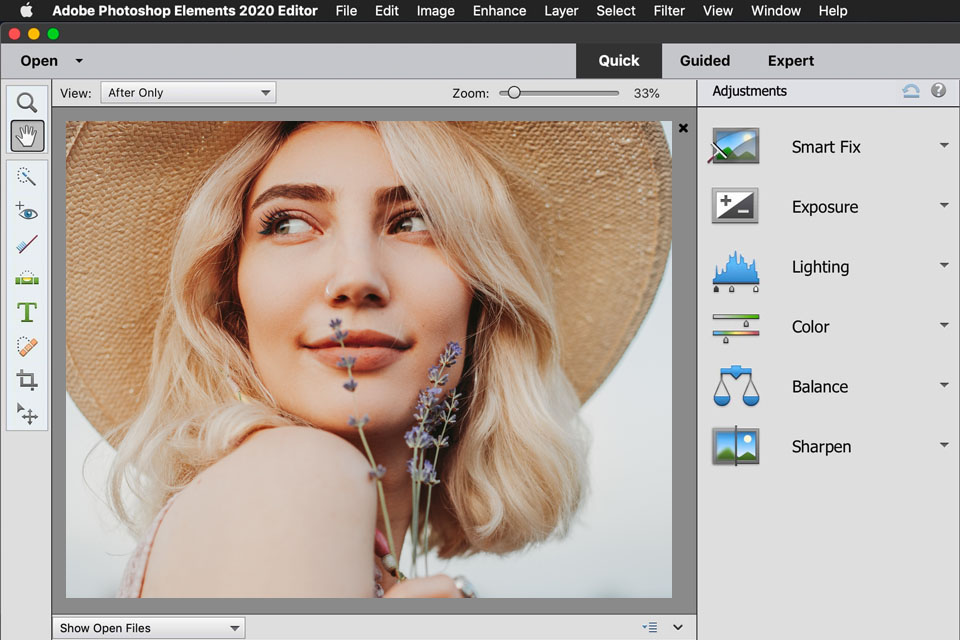Expand the Color adjustment arrow

[x=944, y=325]
